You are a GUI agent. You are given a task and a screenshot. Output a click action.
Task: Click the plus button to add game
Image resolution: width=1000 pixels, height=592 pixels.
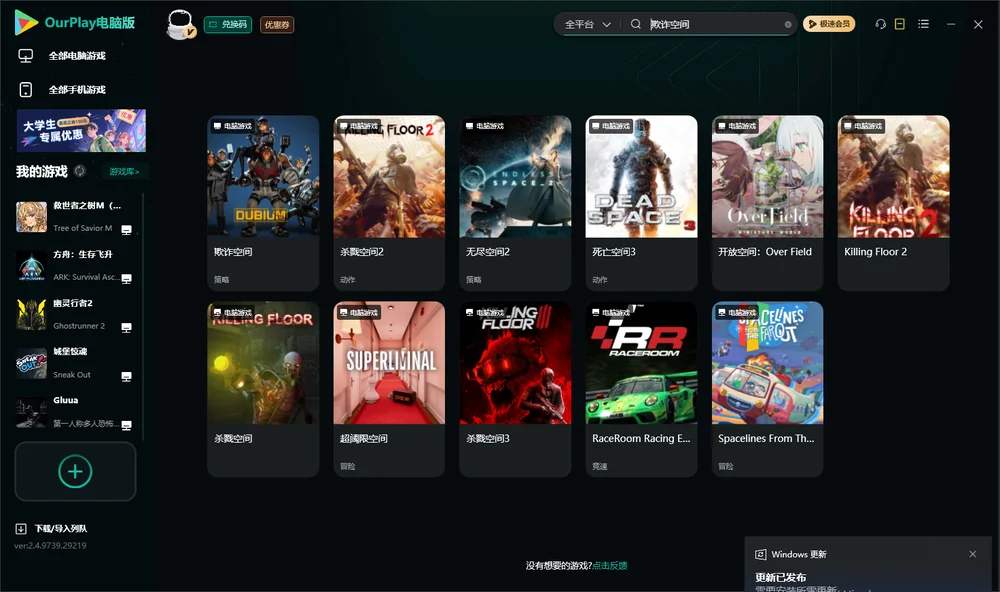point(75,471)
